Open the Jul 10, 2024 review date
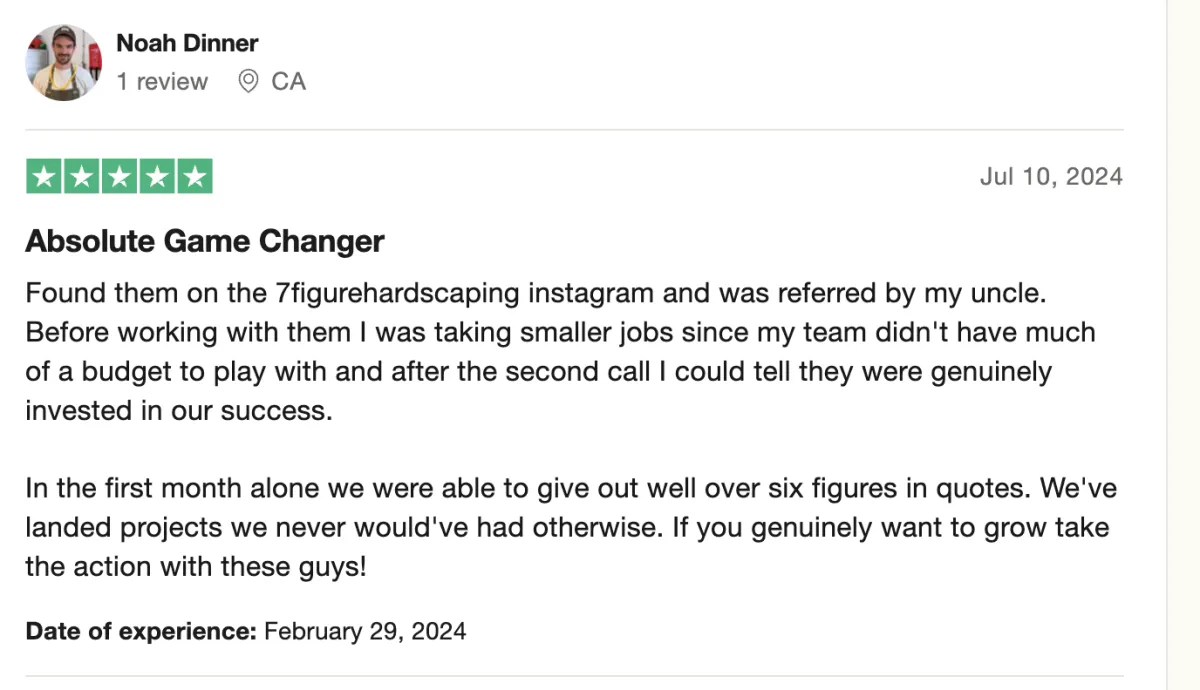Viewport: 1200px width, 690px height. pyautogui.click(x=1051, y=177)
